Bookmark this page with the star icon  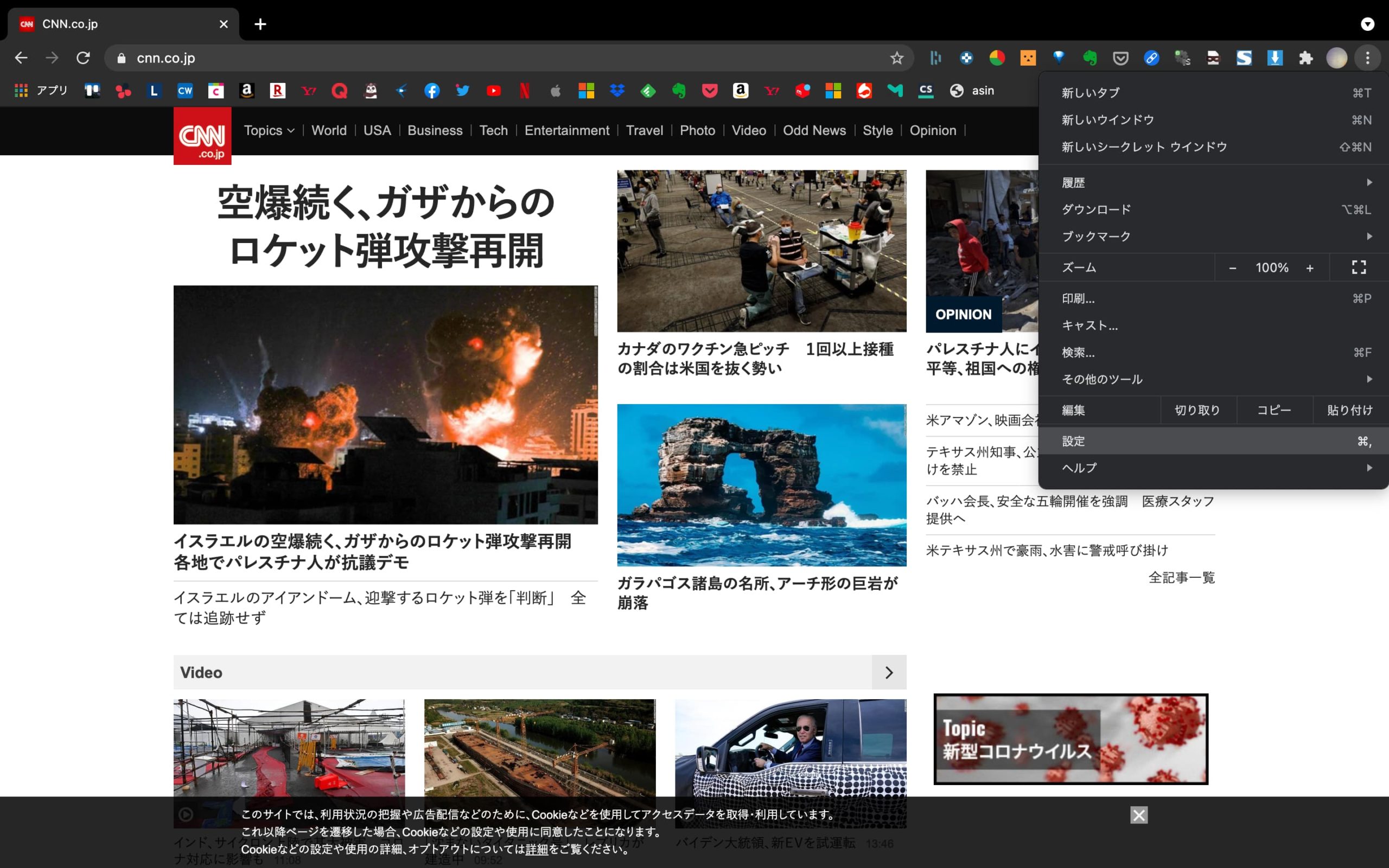(x=896, y=58)
